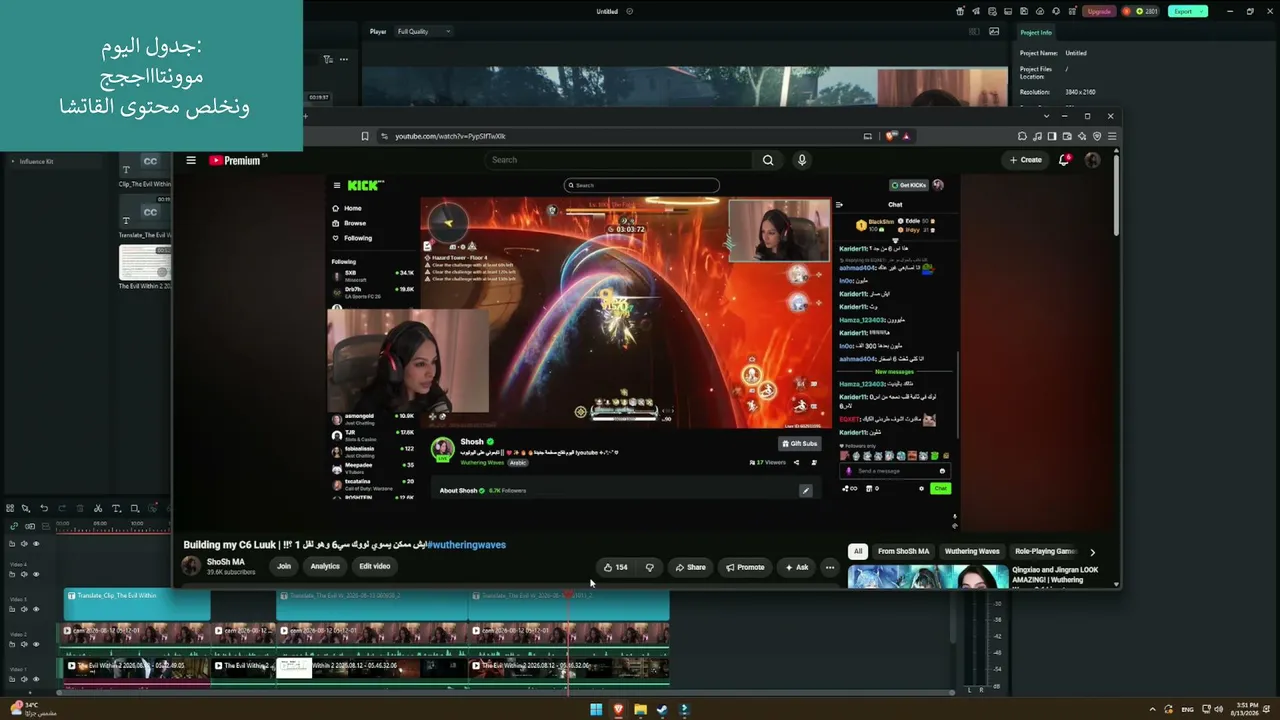Click the ShoSh MA channel avatar
The image size is (1280, 720).
click(191, 566)
